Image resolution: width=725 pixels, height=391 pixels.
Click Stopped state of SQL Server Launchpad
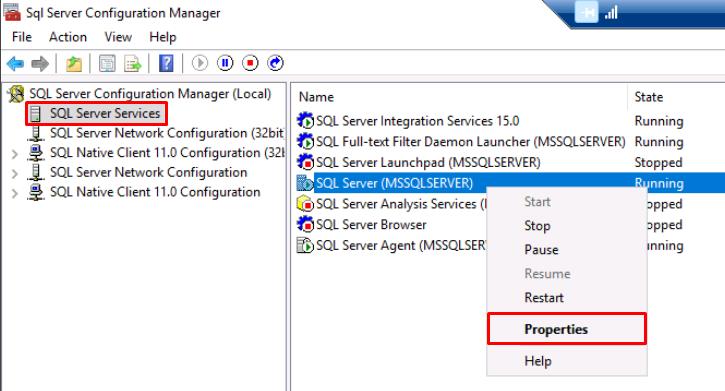[658, 163]
